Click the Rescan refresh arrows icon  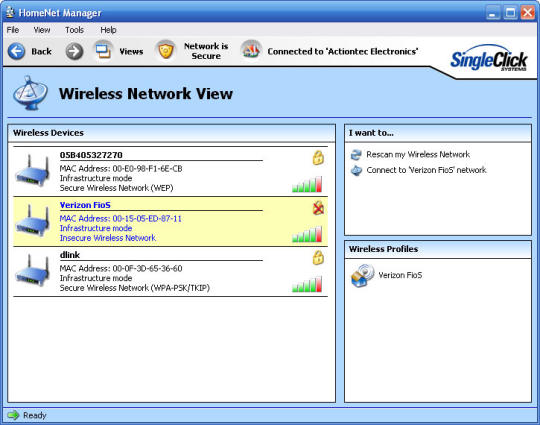[x=356, y=155]
